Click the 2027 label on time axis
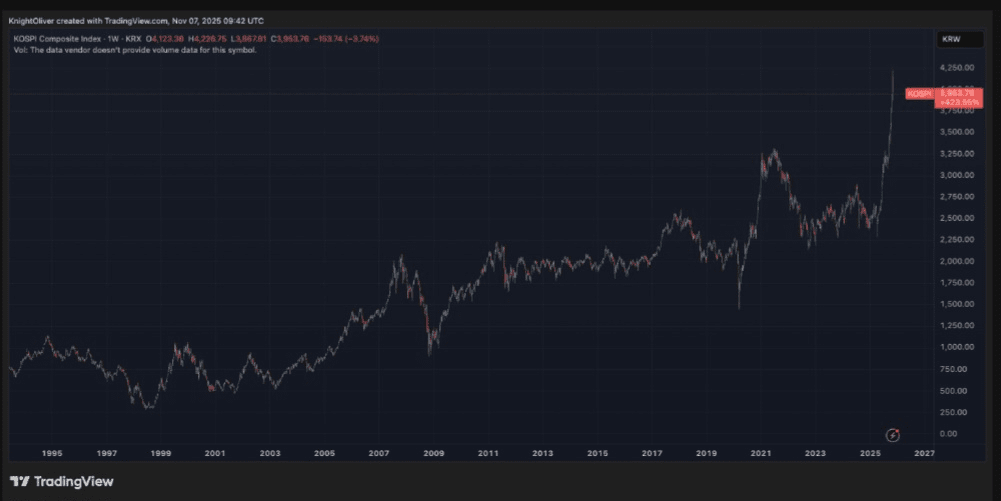Screen dimensions: 1001x501 point(924,453)
